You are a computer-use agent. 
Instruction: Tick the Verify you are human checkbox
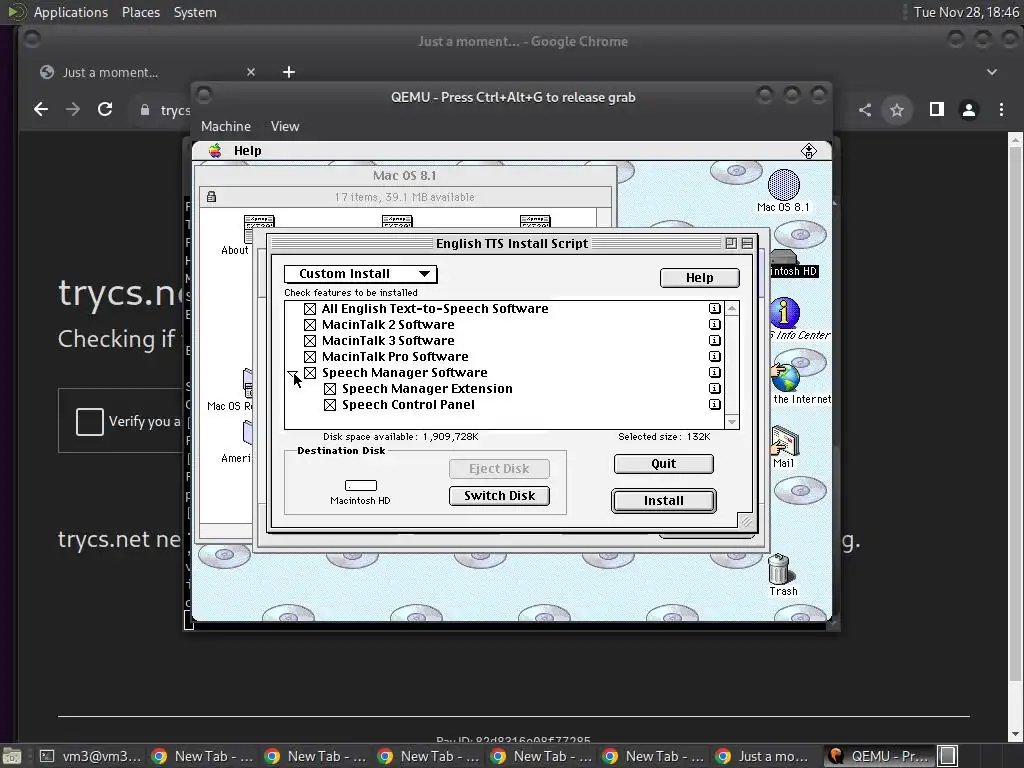89,421
